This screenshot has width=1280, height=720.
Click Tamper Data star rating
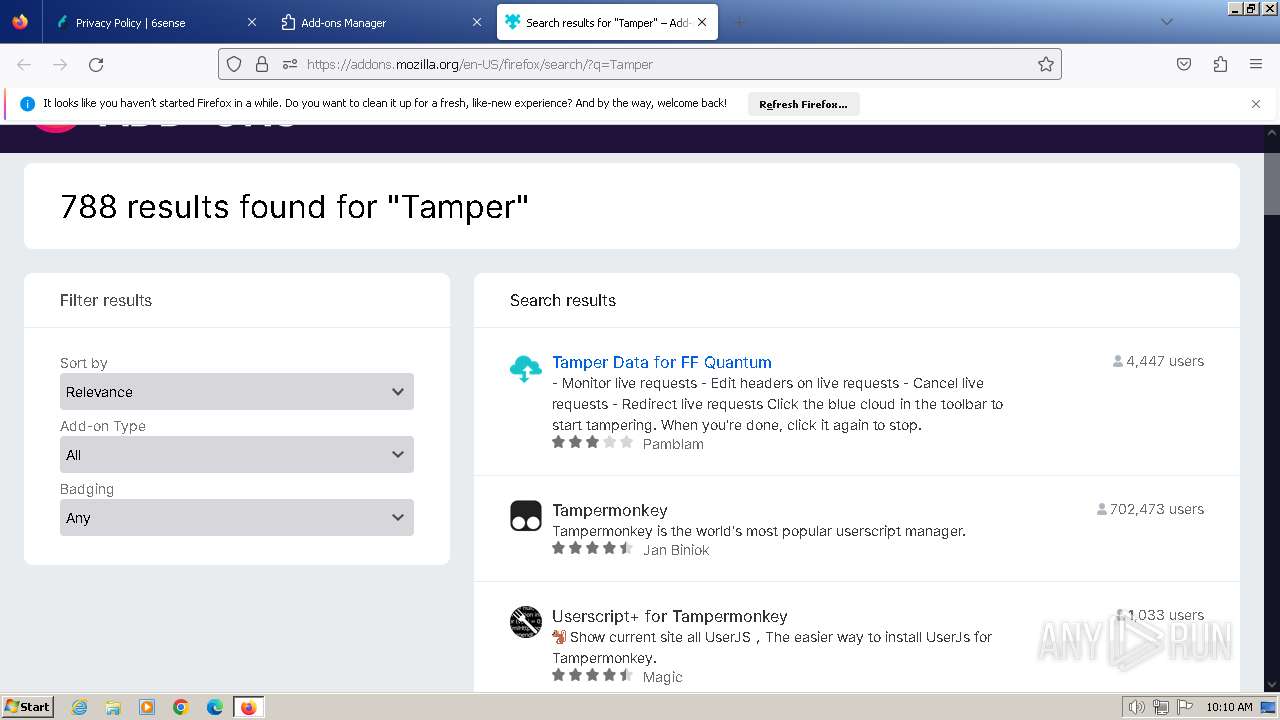pyautogui.click(x=593, y=442)
